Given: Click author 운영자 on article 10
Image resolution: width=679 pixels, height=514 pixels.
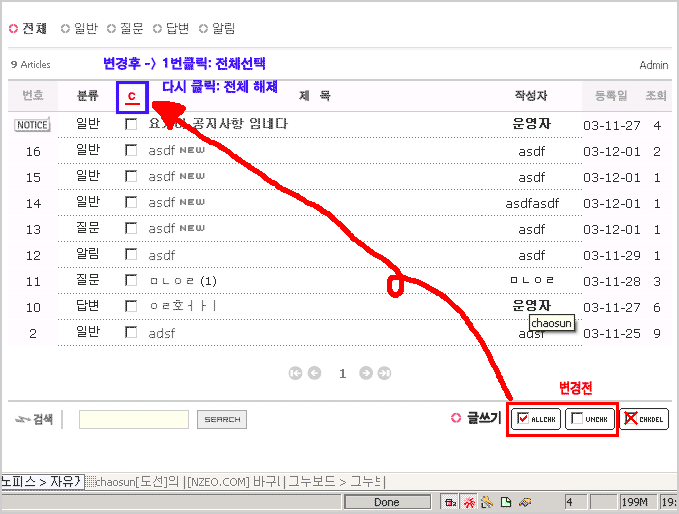Looking at the screenshot, I should click(531, 306).
